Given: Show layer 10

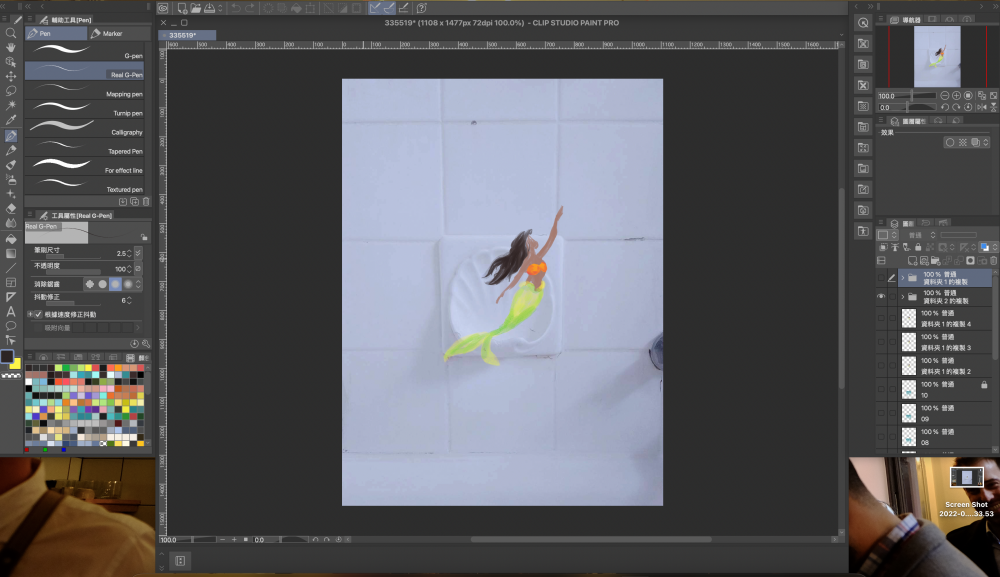Looking at the screenshot, I should coord(881,389).
